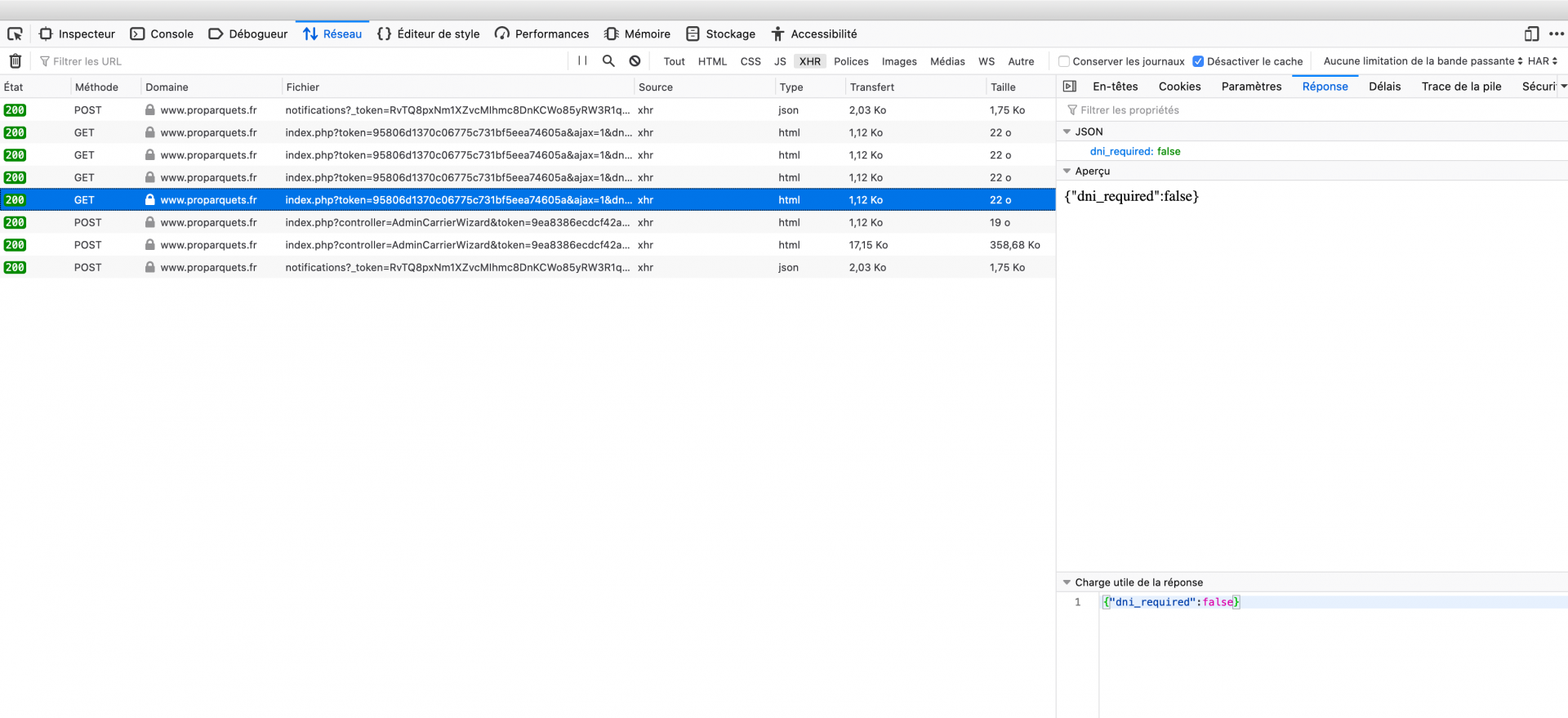Filter requests by Autre
1568x718 pixels.
pos(1021,61)
